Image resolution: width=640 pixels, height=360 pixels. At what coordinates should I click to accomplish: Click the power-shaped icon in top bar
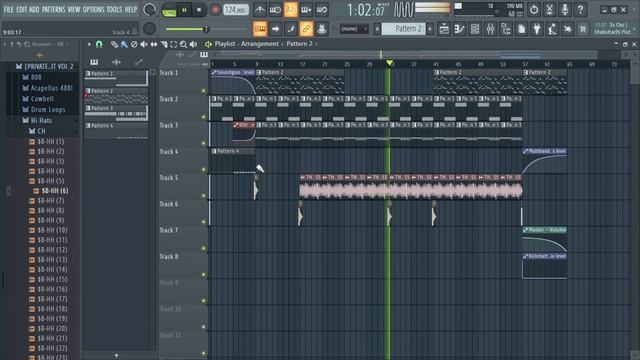tap(534, 9)
